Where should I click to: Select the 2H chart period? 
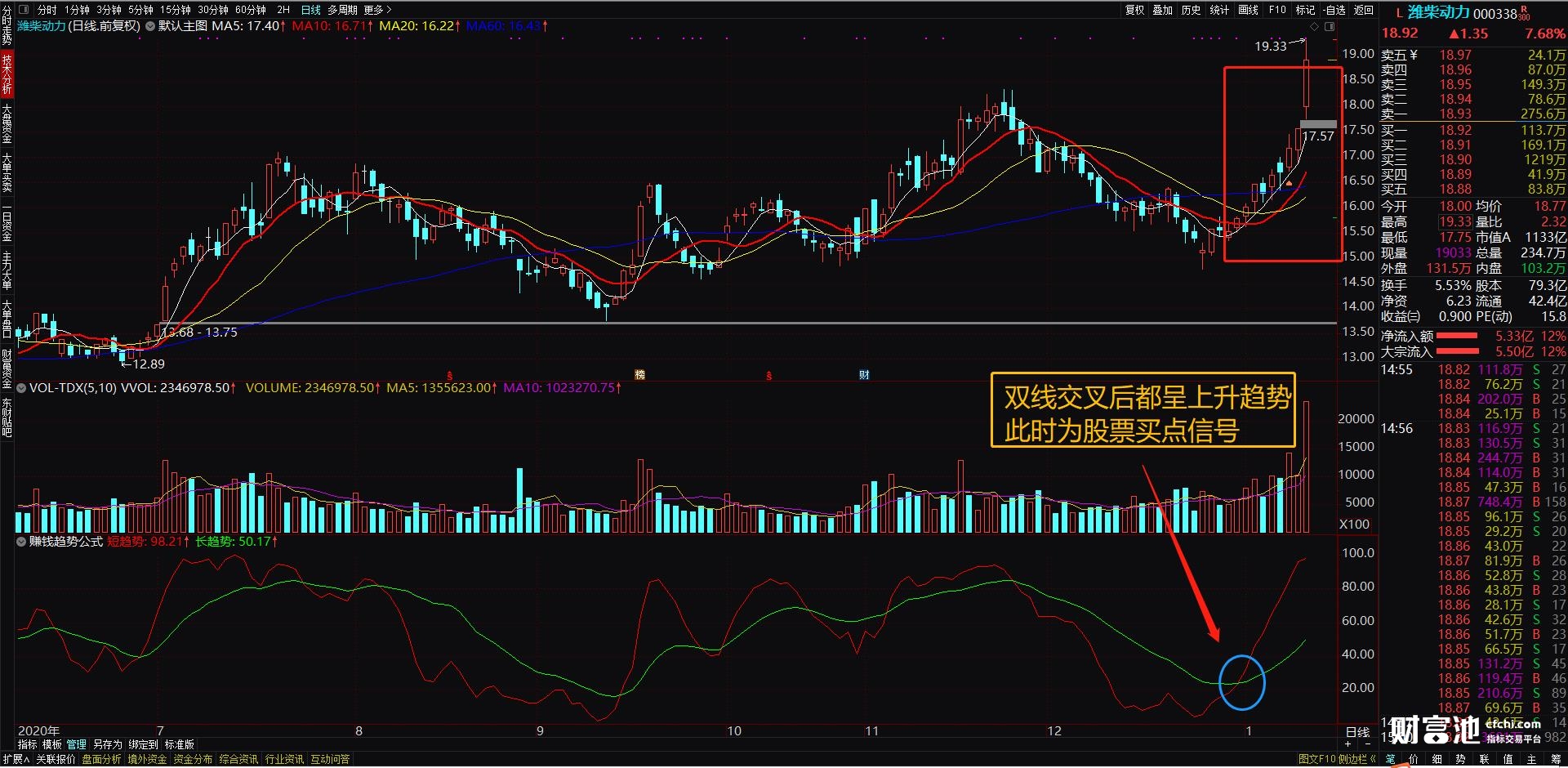pyautogui.click(x=283, y=10)
